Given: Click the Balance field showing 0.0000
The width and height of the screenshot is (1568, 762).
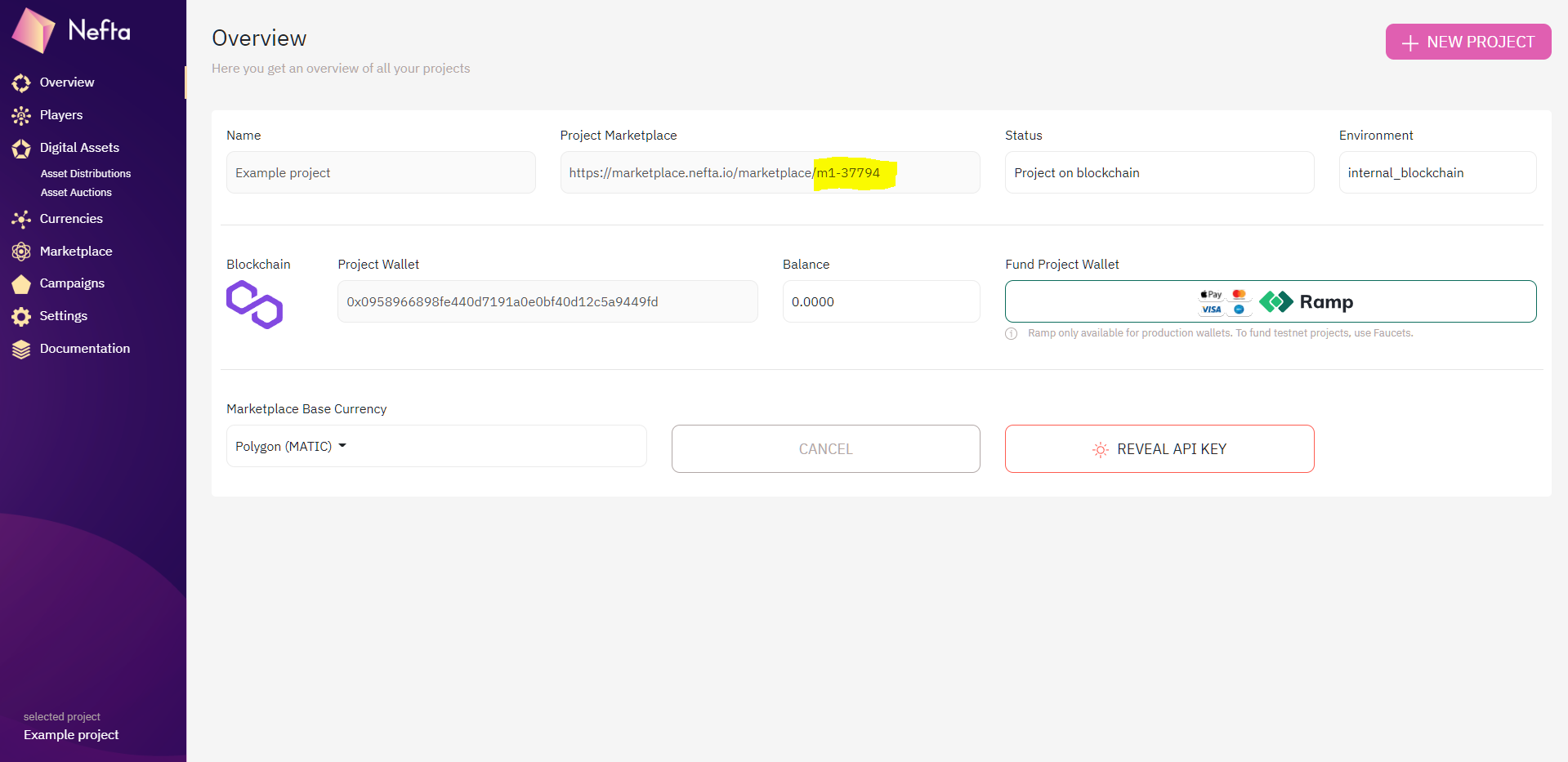Looking at the screenshot, I should pyautogui.click(x=881, y=301).
